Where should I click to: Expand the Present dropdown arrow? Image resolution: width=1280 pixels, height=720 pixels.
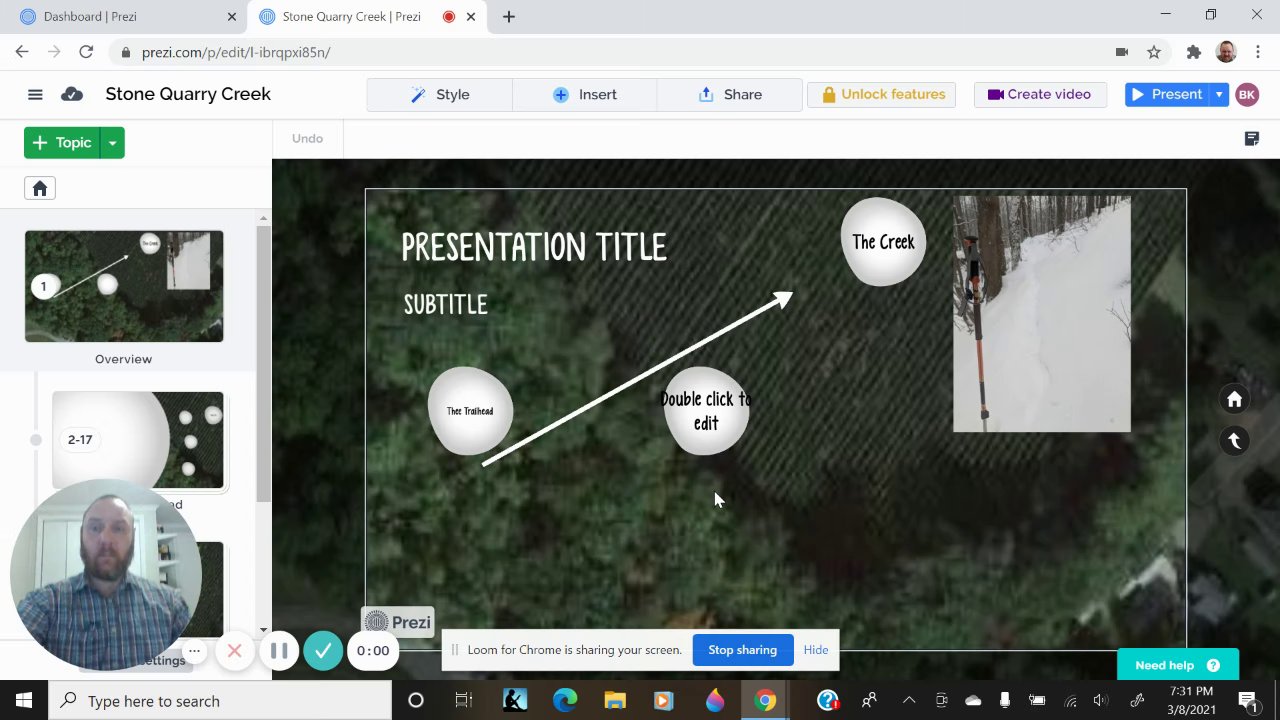tap(1219, 94)
